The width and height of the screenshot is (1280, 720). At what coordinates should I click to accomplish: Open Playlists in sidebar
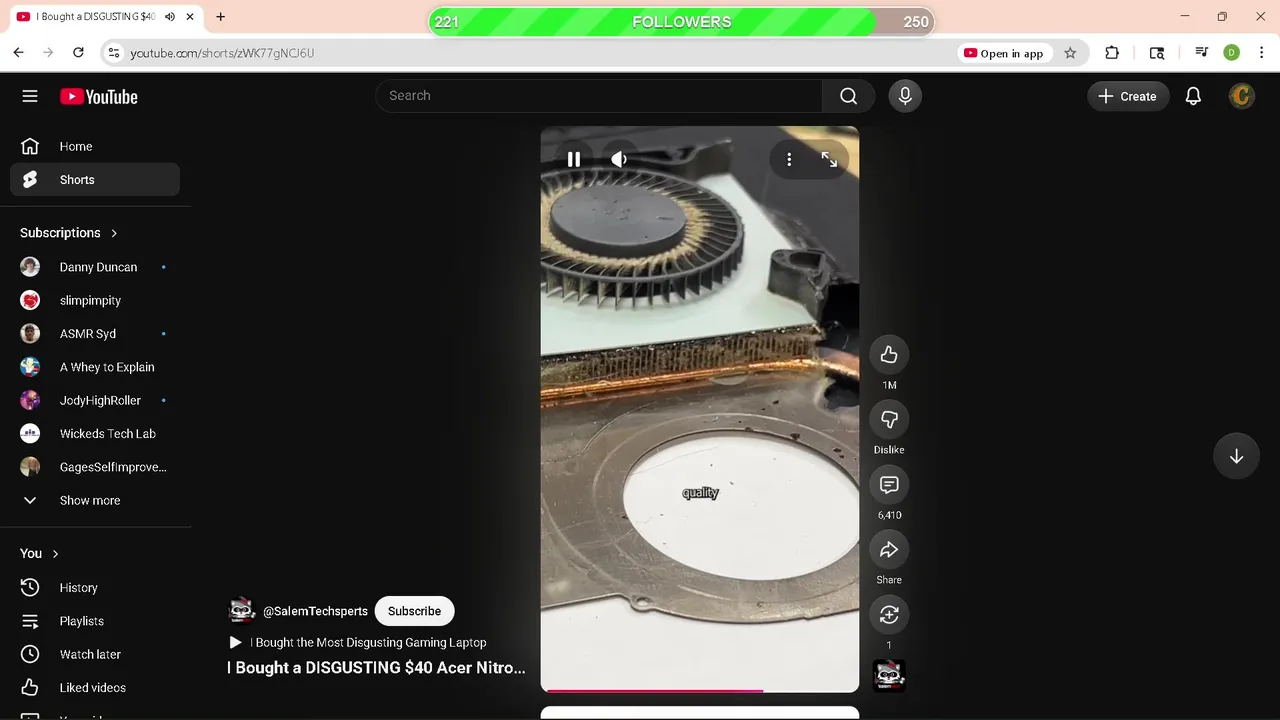click(x=95, y=621)
